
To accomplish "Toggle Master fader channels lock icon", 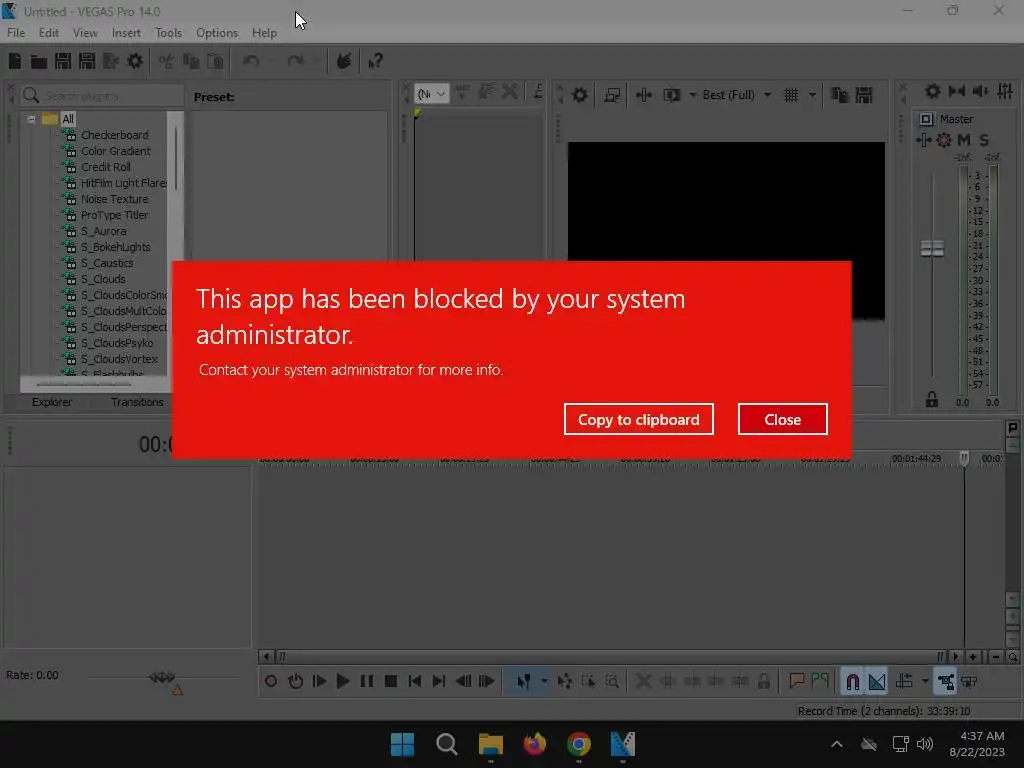I will (x=932, y=400).
